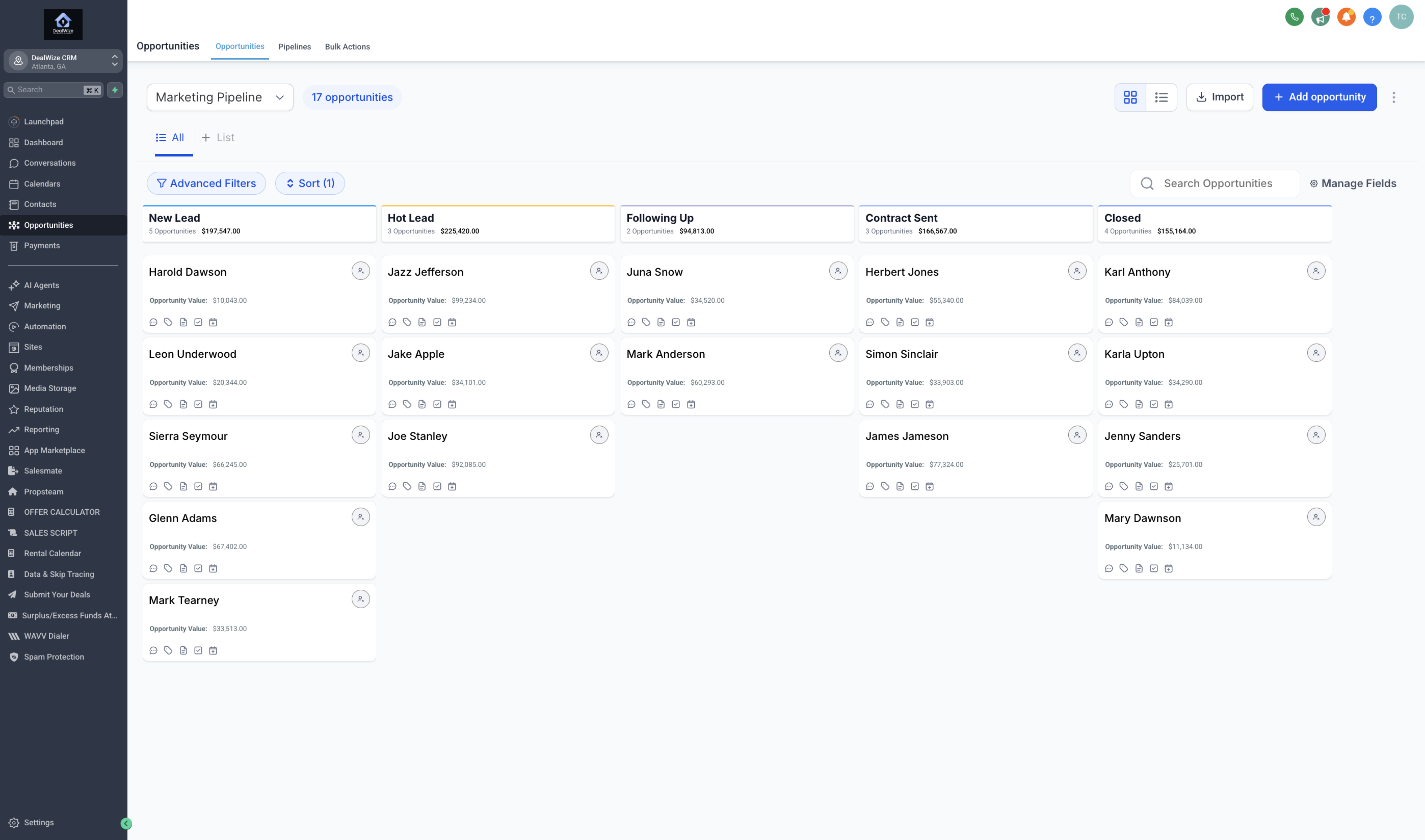Switch to the Pipelines tab
Screen dimensions: 1425x840
click(294, 46)
